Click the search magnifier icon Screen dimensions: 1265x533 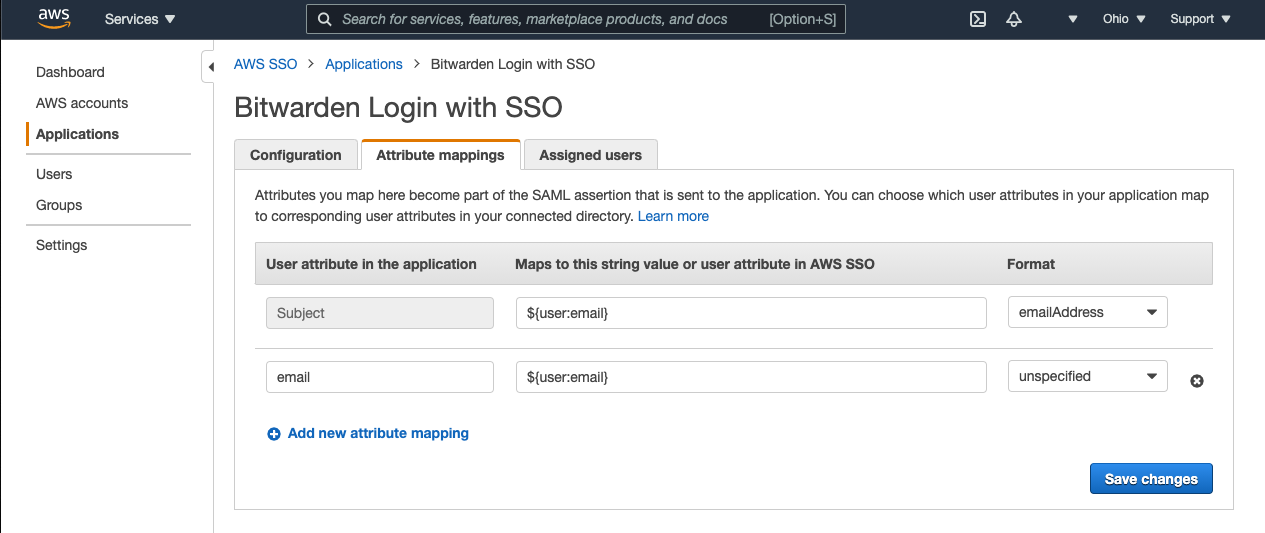click(325, 19)
